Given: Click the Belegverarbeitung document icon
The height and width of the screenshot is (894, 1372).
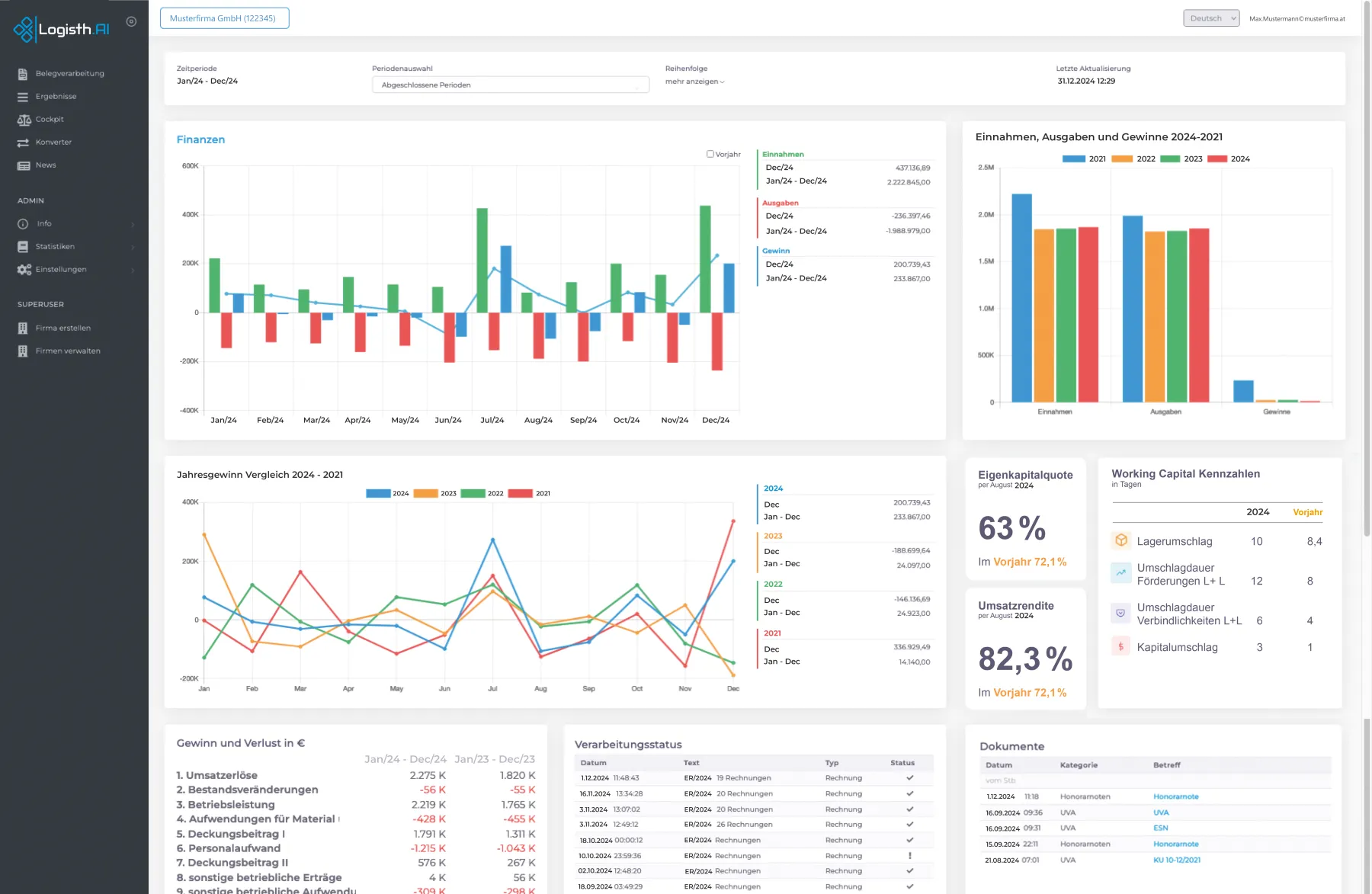Looking at the screenshot, I should 23,74.
